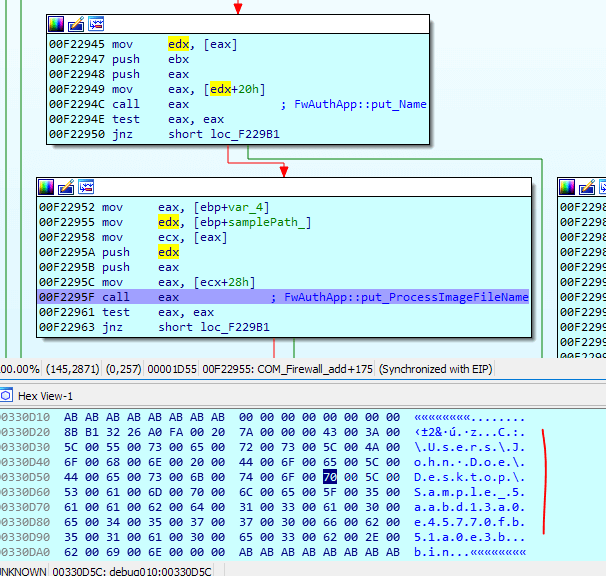The image size is (606, 576).
Task: Click edit comment icon in right-side block
Action: pyautogui.click(x=587, y=187)
